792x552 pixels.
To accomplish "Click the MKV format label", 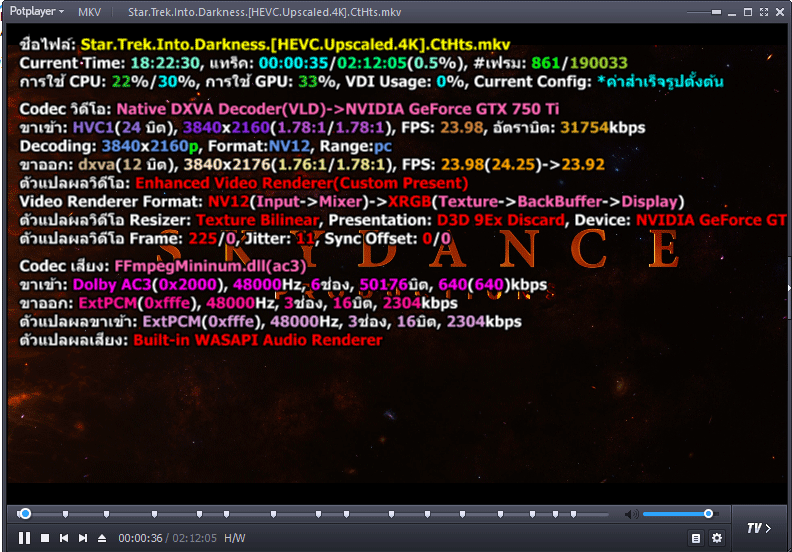I will point(89,12).
